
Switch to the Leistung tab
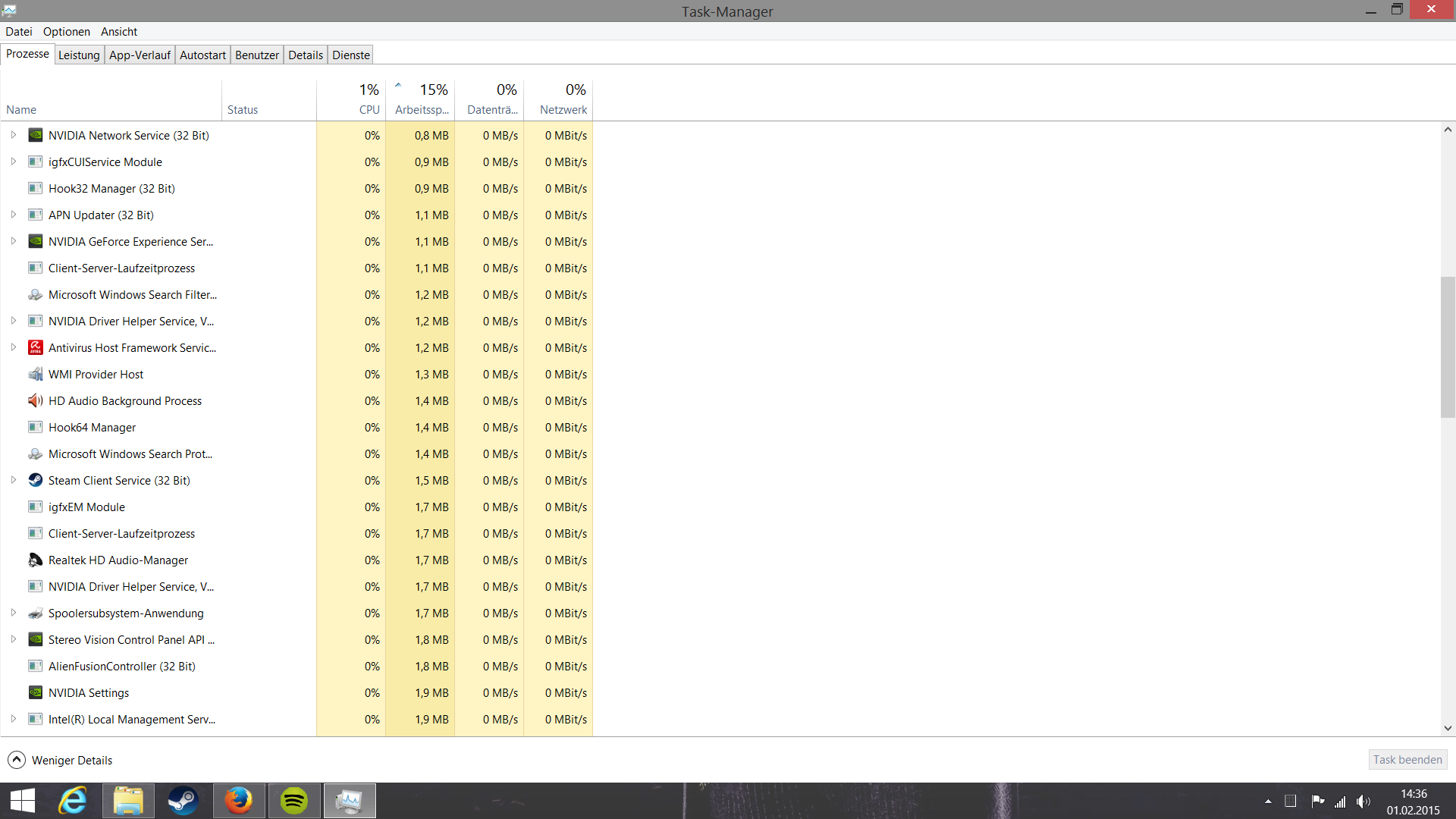tap(79, 55)
